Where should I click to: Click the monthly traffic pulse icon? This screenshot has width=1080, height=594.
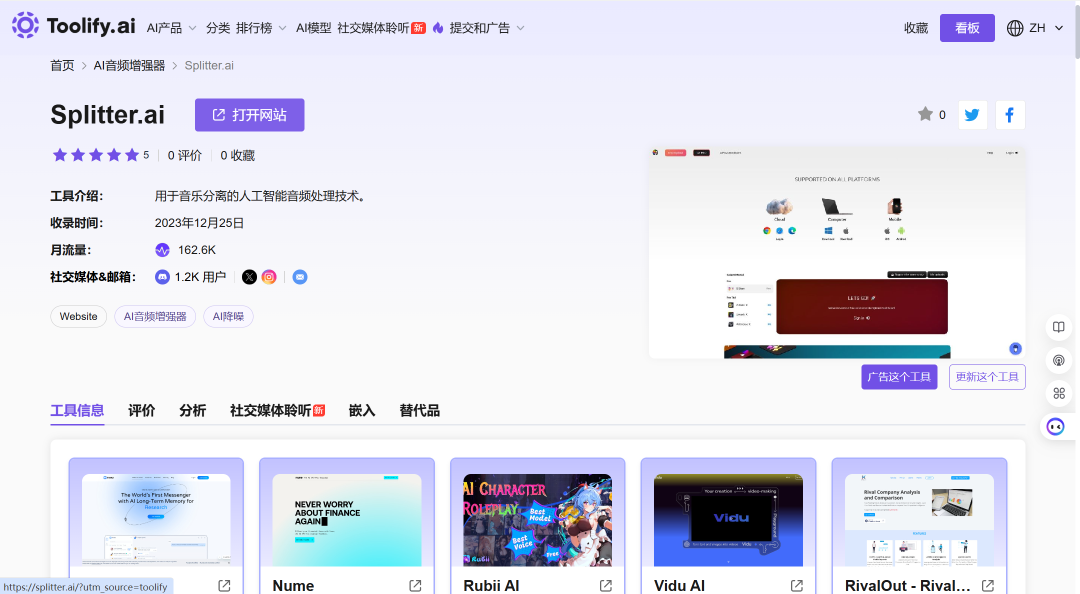(162, 250)
